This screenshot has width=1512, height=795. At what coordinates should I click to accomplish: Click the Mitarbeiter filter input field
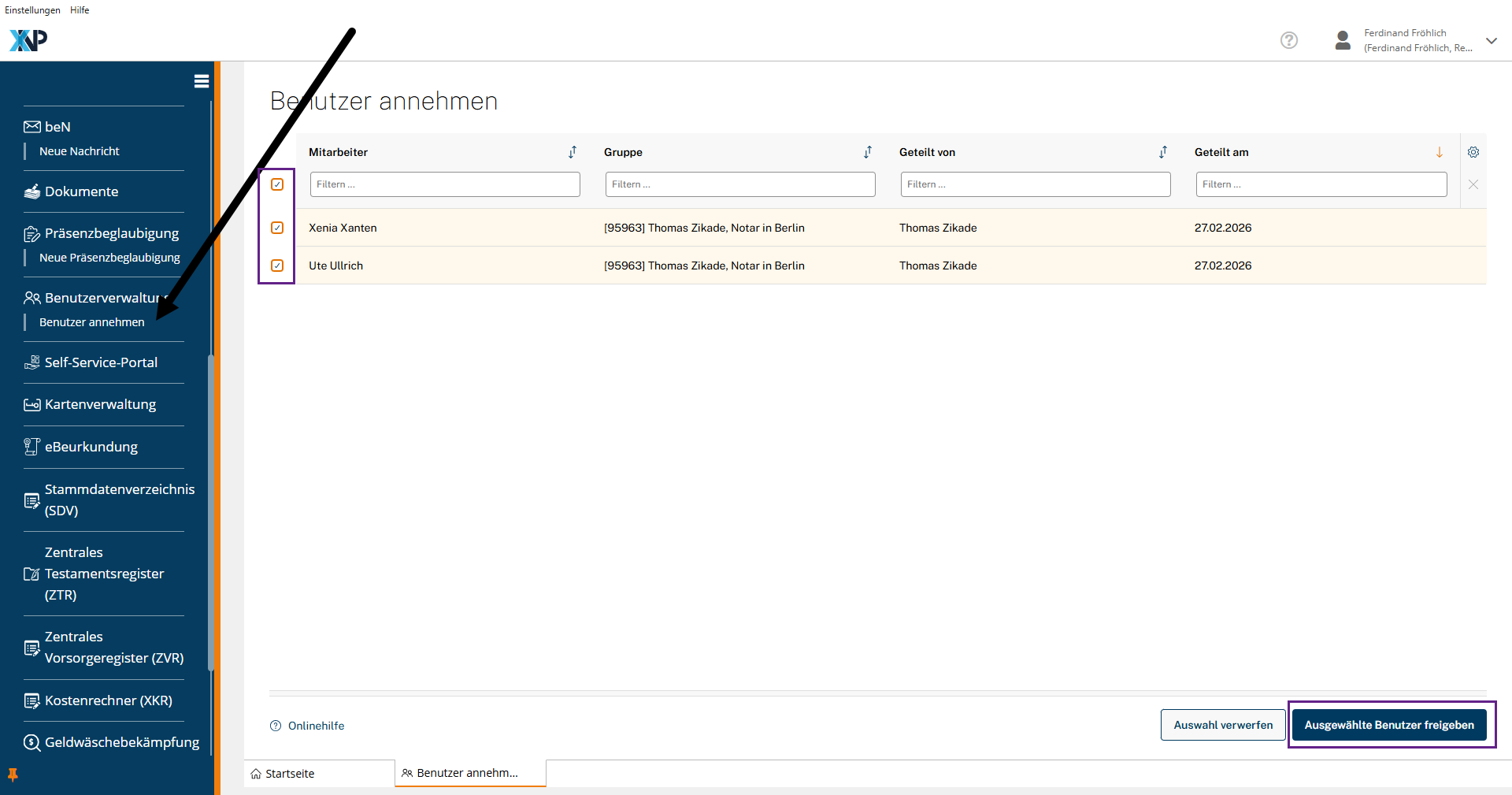click(x=445, y=184)
